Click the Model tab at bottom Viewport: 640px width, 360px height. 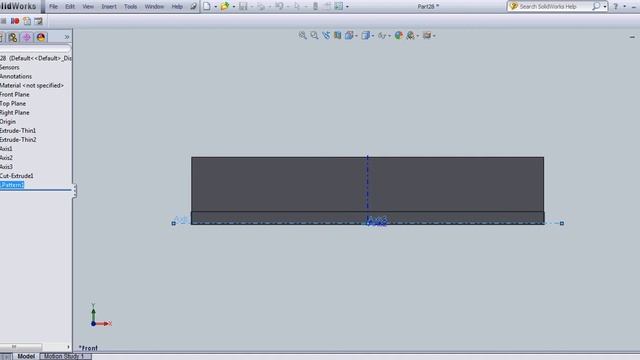click(x=26, y=356)
